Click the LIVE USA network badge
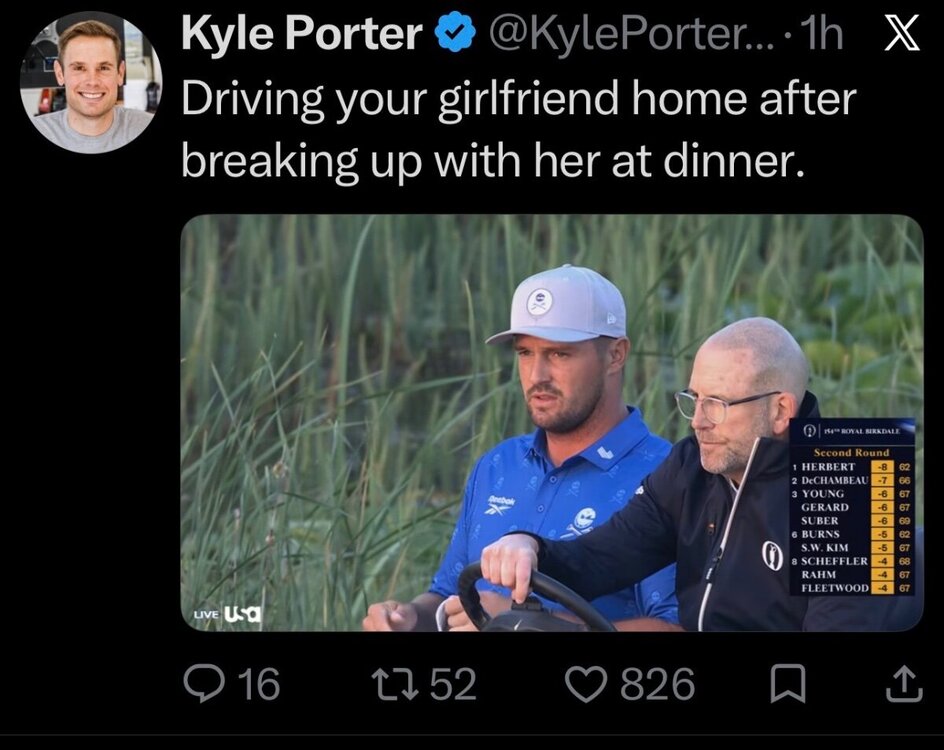The image size is (944, 750). click(228, 614)
